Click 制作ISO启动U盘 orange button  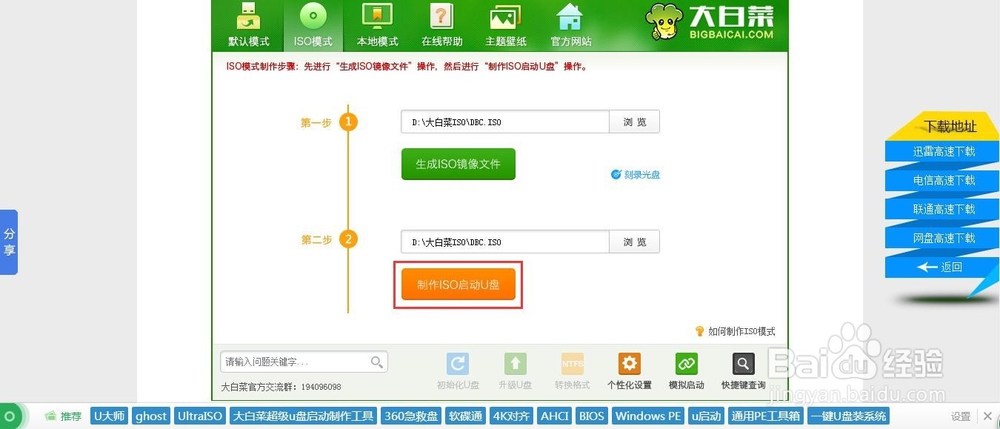coord(458,284)
